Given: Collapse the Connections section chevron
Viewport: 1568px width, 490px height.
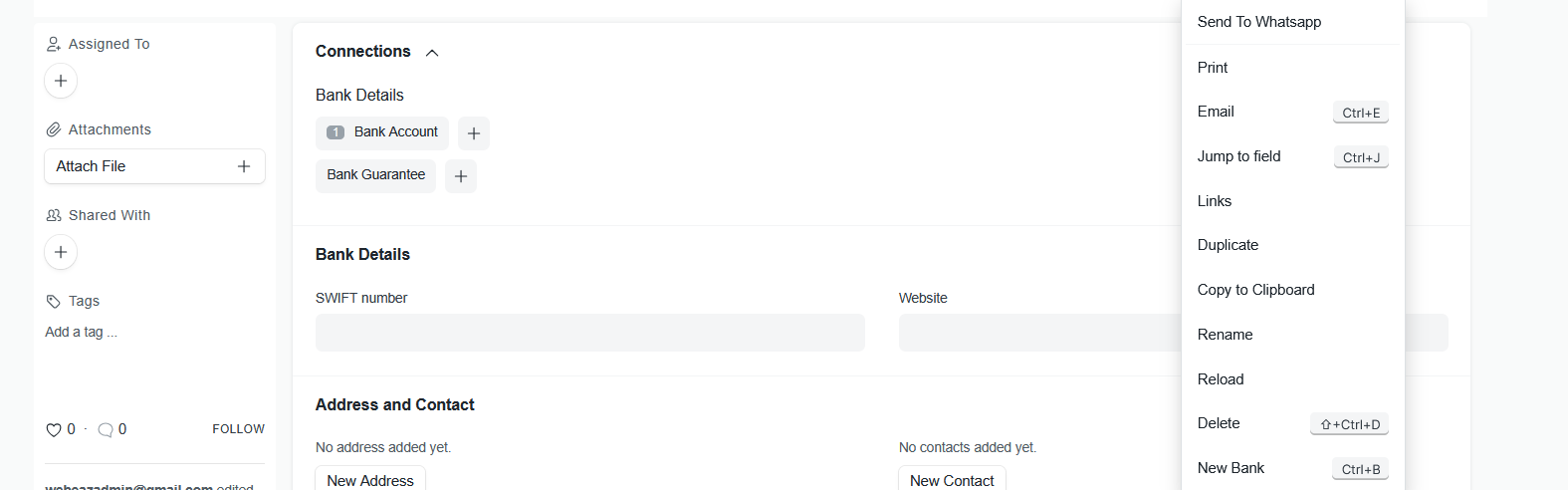Looking at the screenshot, I should [x=432, y=53].
